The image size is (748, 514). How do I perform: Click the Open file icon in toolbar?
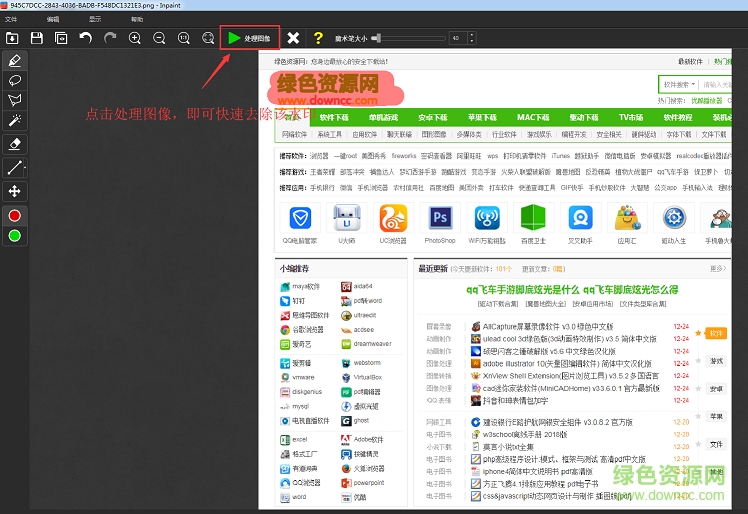click(x=12, y=38)
